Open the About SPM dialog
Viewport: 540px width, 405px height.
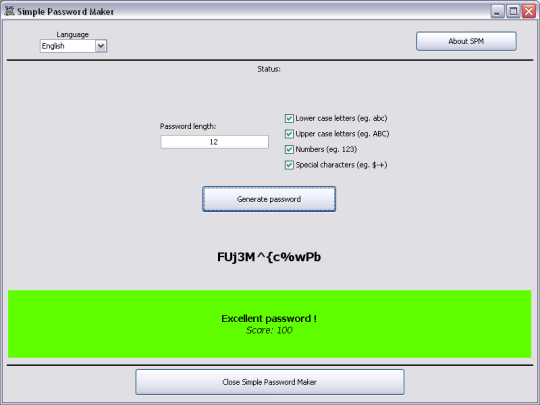[x=466, y=41]
